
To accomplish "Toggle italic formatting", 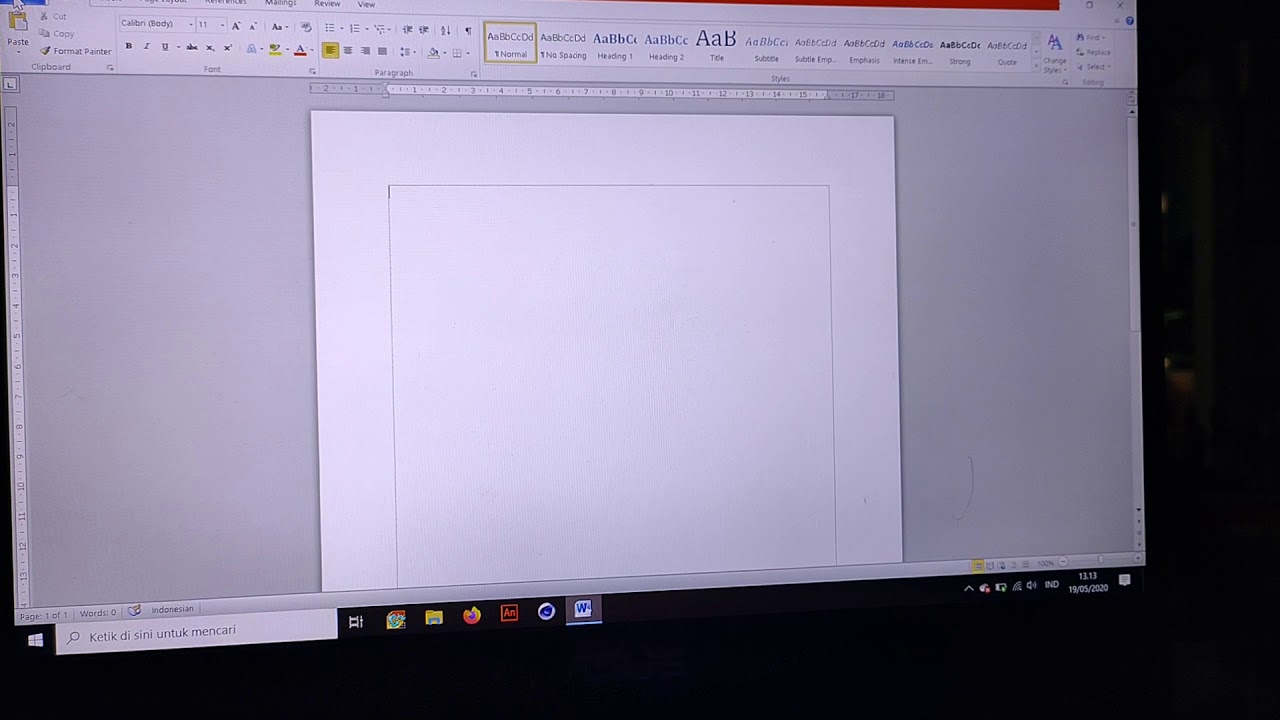I will (x=146, y=47).
